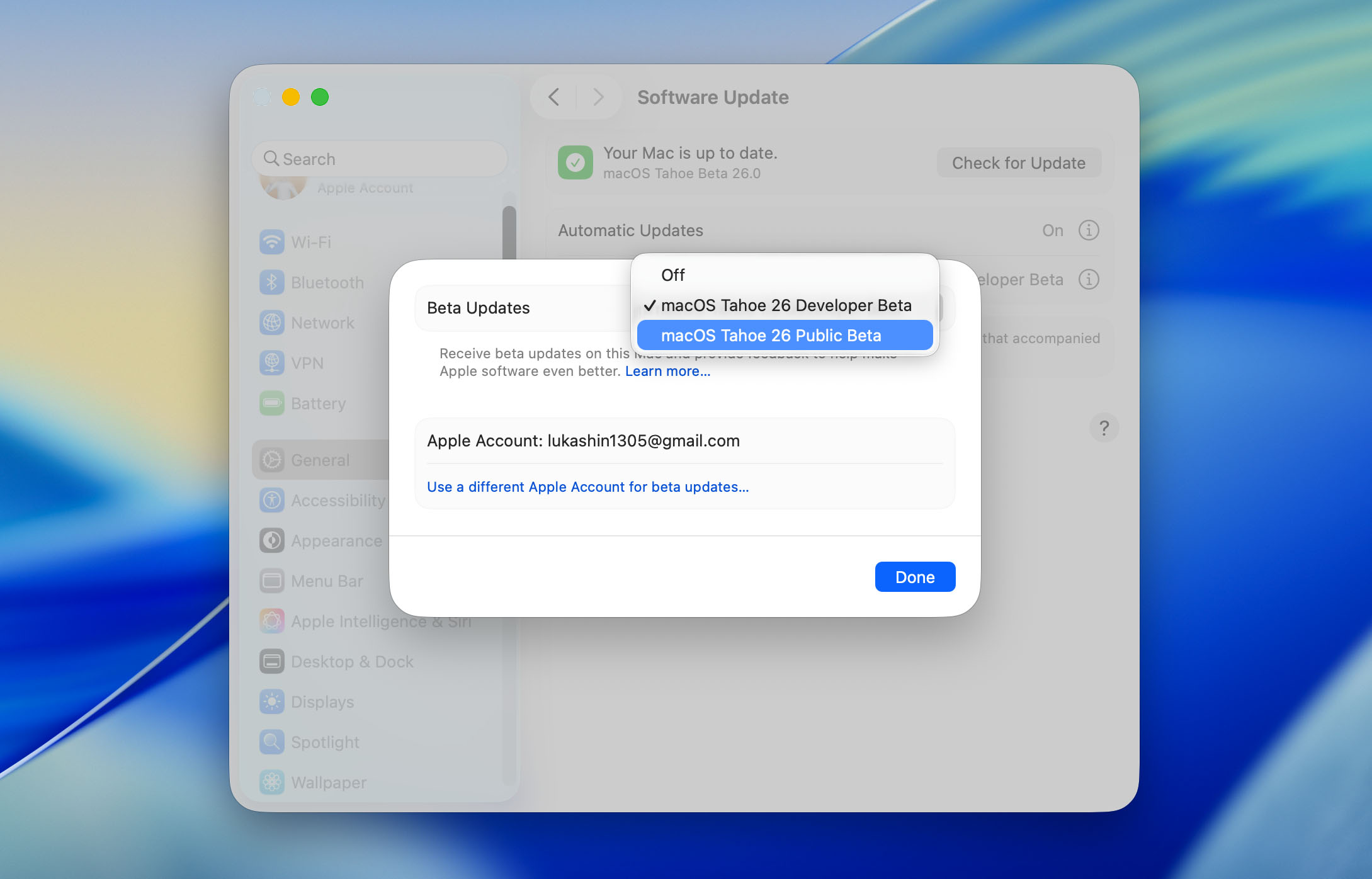
Task: Click the Beta Updates label
Action: coord(478,308)
